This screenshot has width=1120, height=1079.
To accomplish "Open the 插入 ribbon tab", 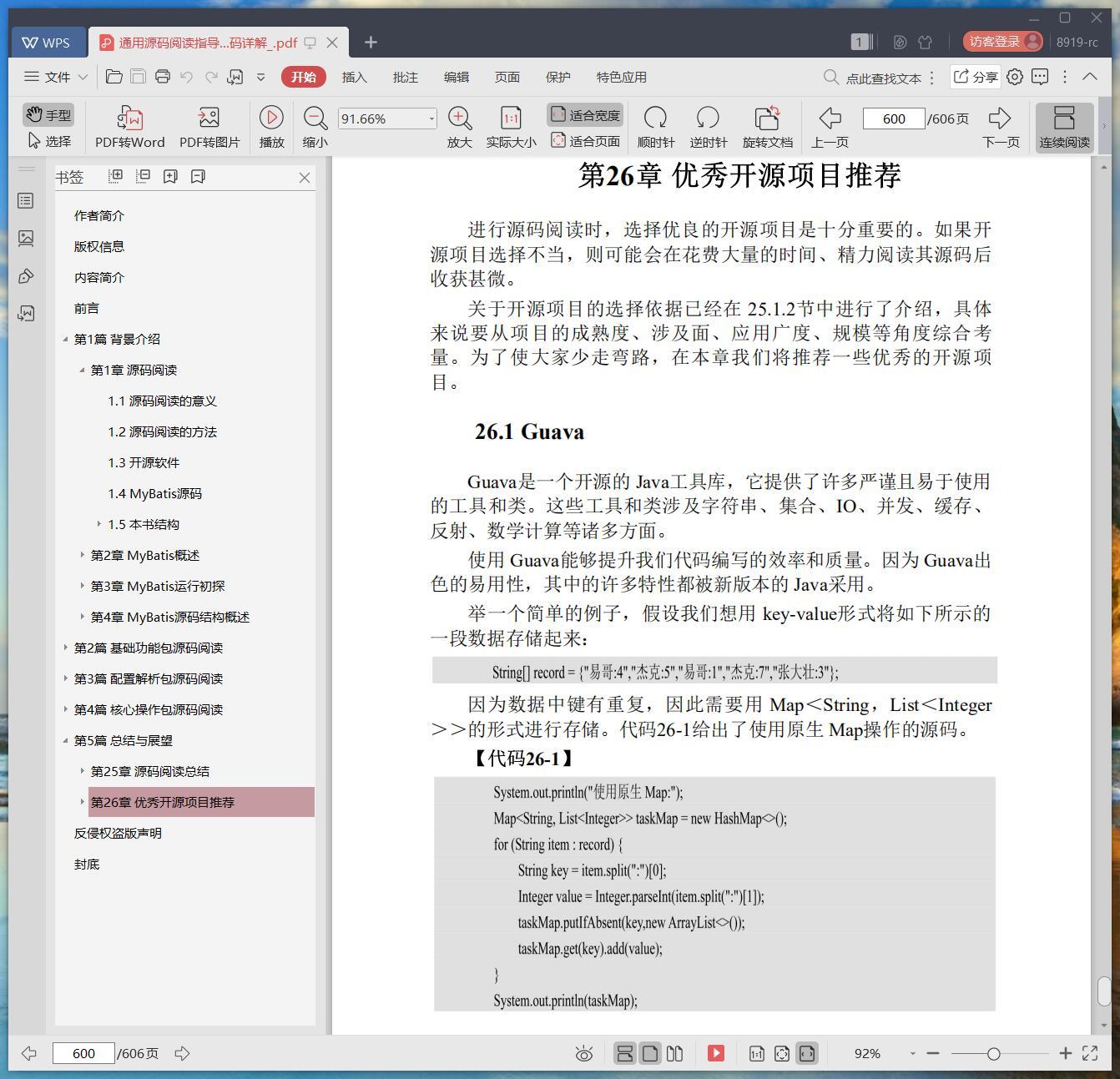I will click(354, 77).
